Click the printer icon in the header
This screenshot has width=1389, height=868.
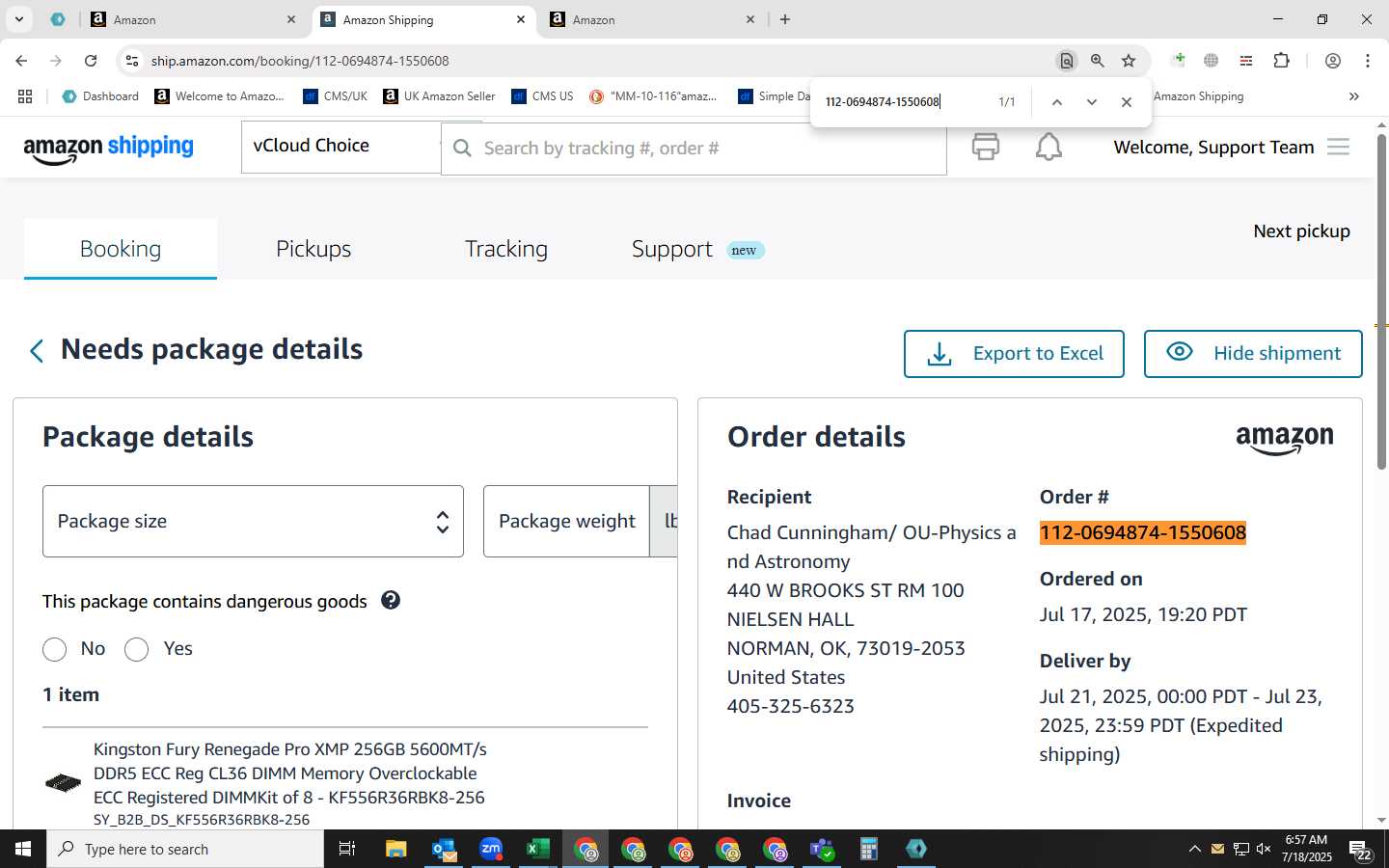[985, 147]
